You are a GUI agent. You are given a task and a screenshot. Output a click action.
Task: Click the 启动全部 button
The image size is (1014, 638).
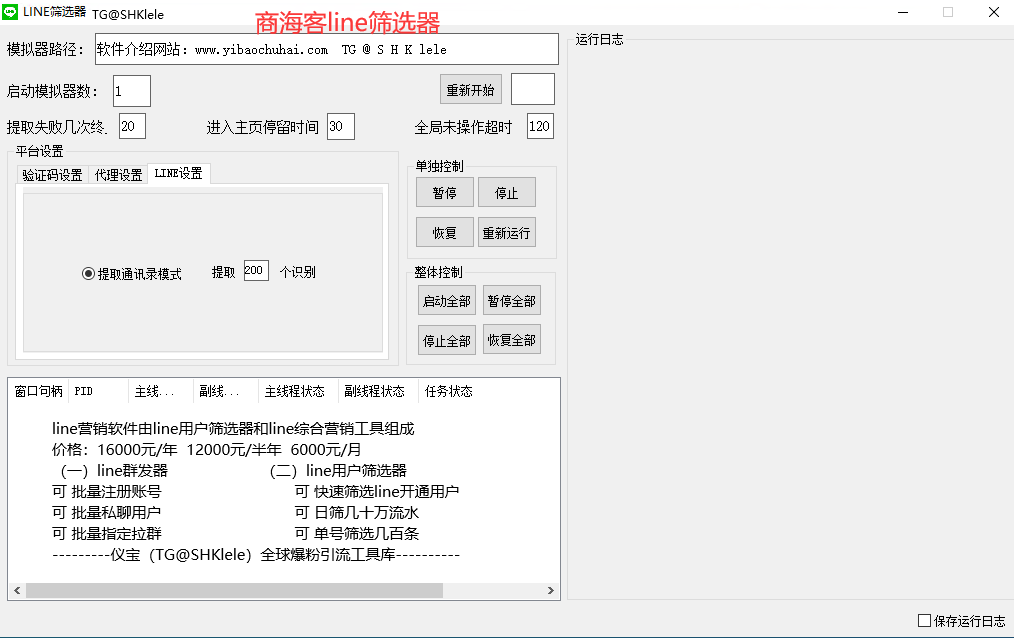[447, 301]
